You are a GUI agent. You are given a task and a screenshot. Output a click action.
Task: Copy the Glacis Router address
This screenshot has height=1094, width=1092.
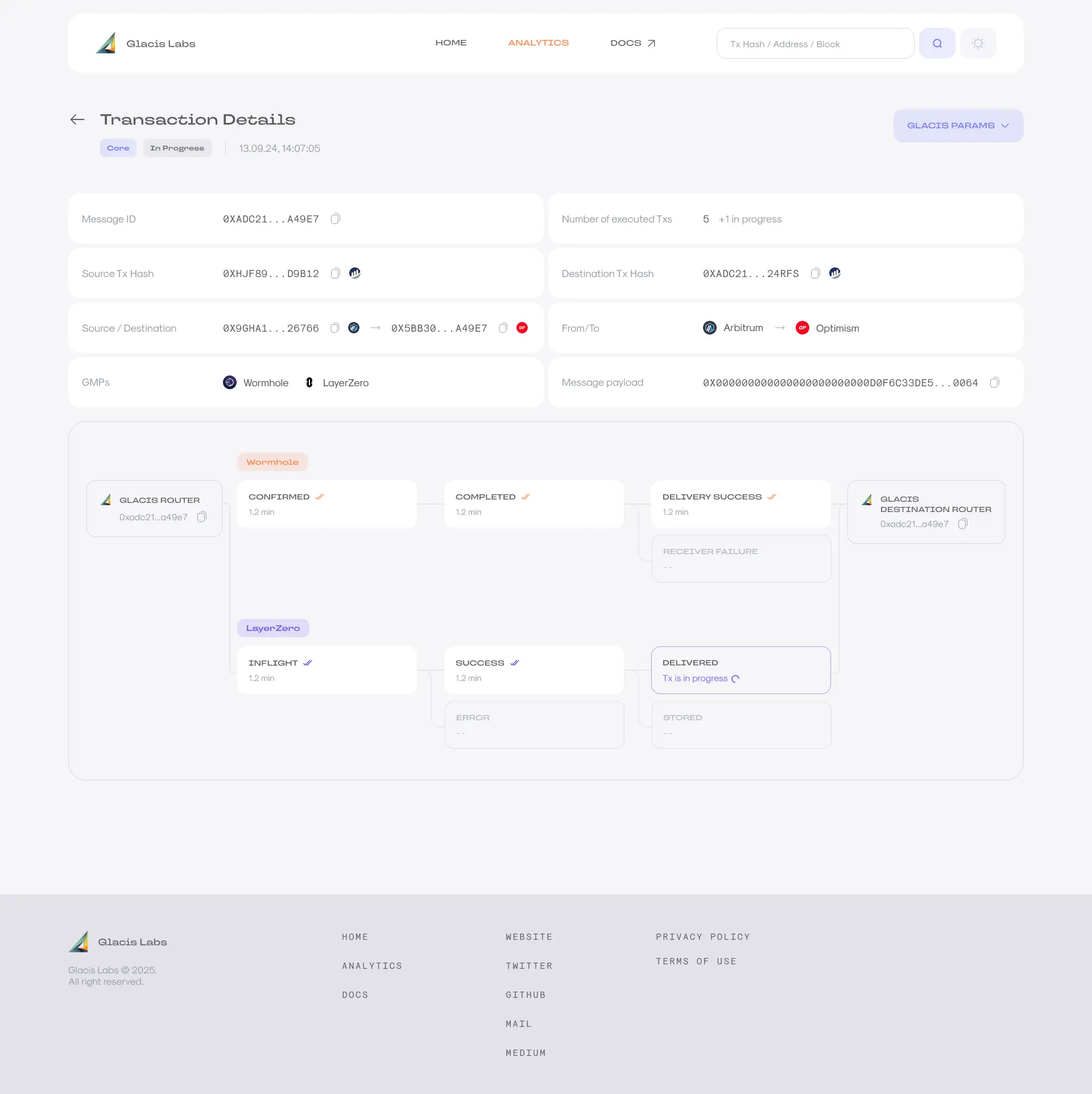[201, 517]
